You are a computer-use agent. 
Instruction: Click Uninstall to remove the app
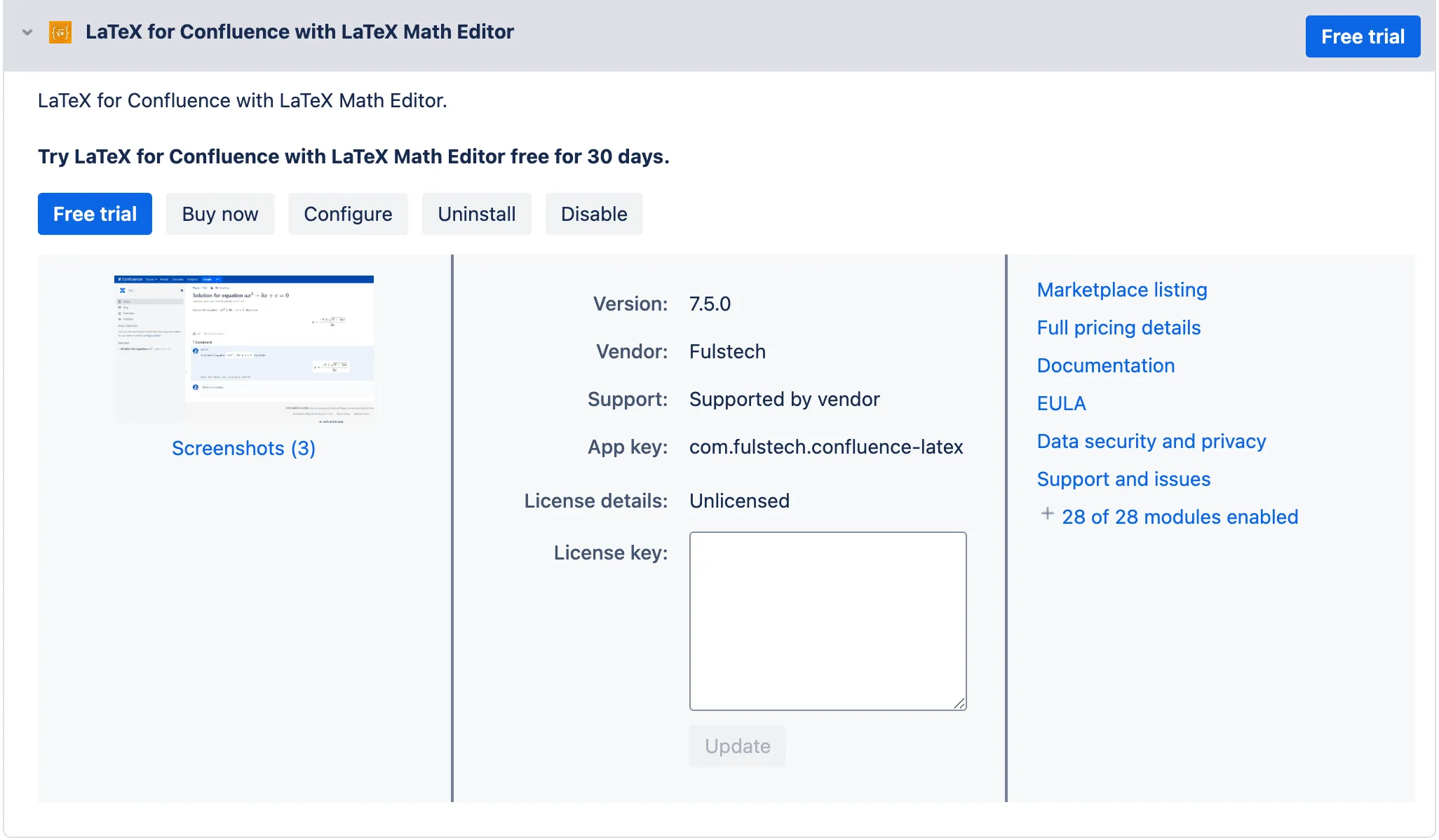coord(477,214)
